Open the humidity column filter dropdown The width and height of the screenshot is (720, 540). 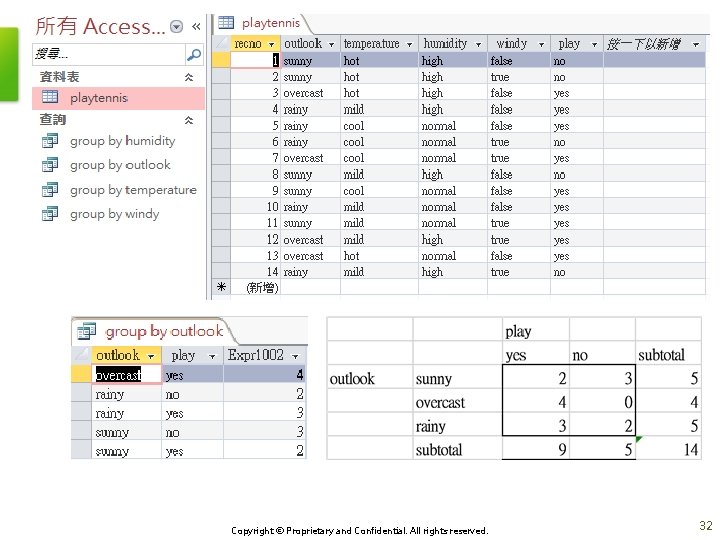[x=478, y=45]
